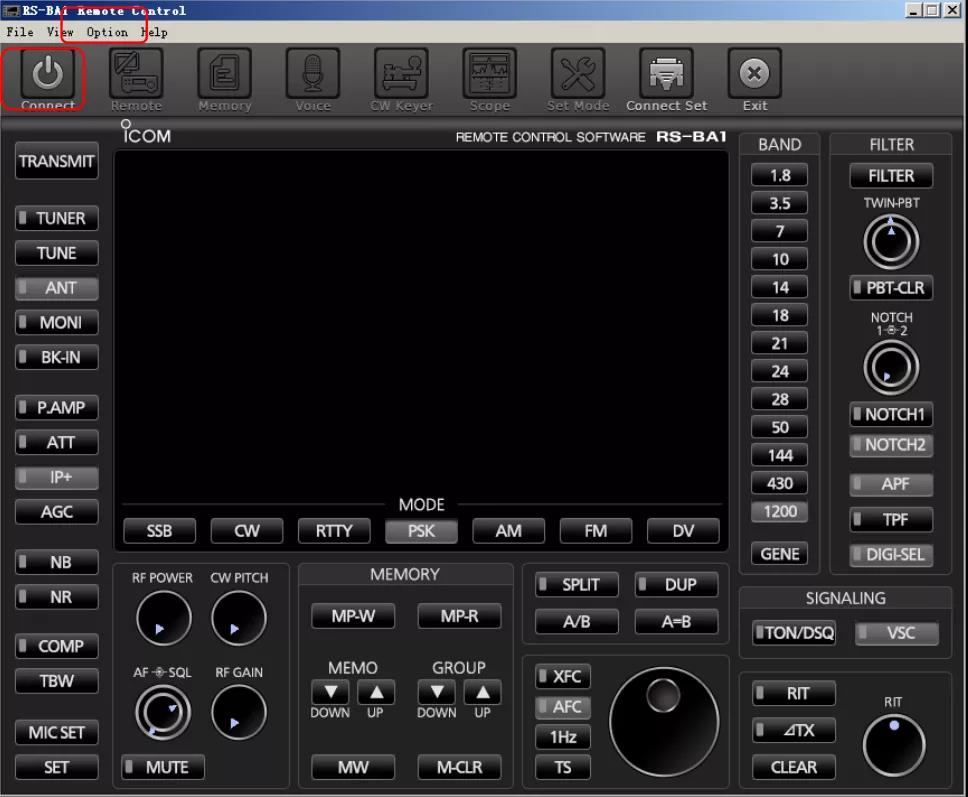Click the RIT CLEAR button

[x=794, y=767]
